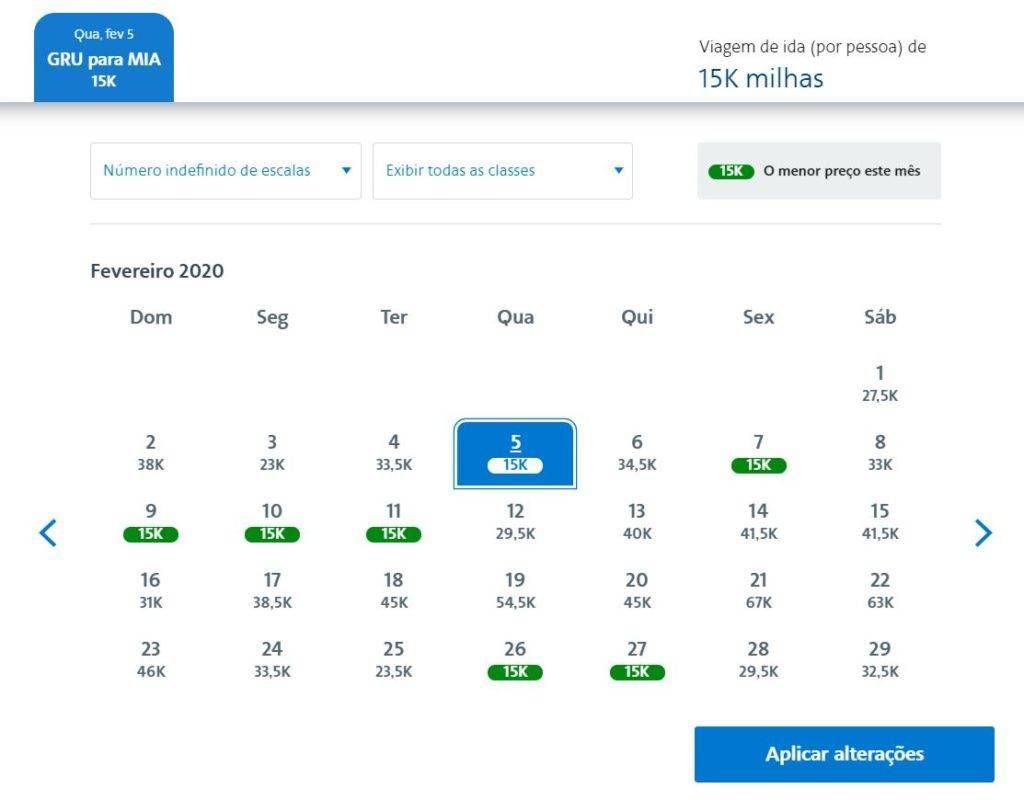Pick February 27 at 15K
Viewport: 1024px width, 800px height.
[x=637, y=660]
